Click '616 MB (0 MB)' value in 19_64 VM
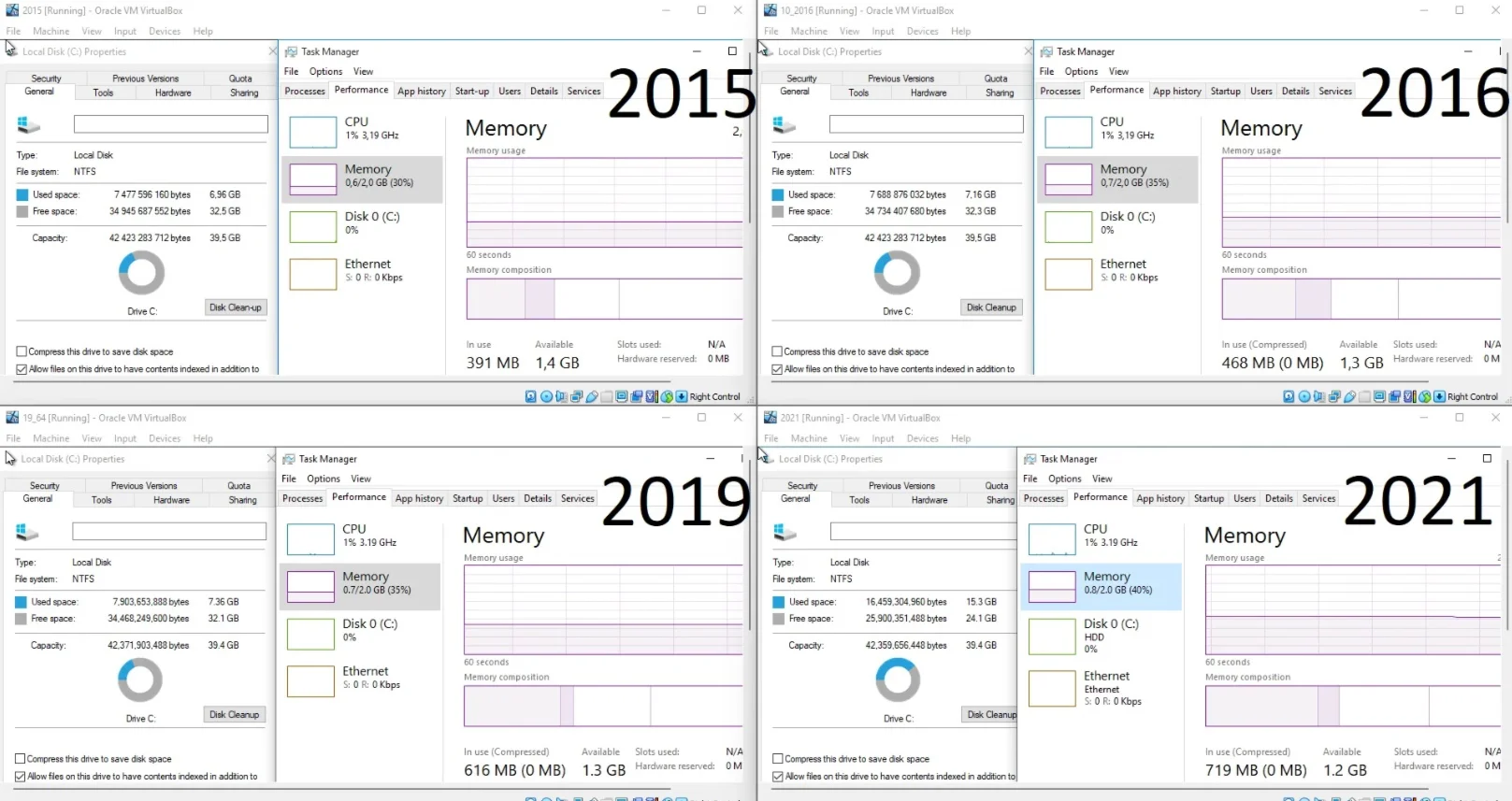Image resolution: width=1512 pixels, height=801 pixels. pos(514,770)
